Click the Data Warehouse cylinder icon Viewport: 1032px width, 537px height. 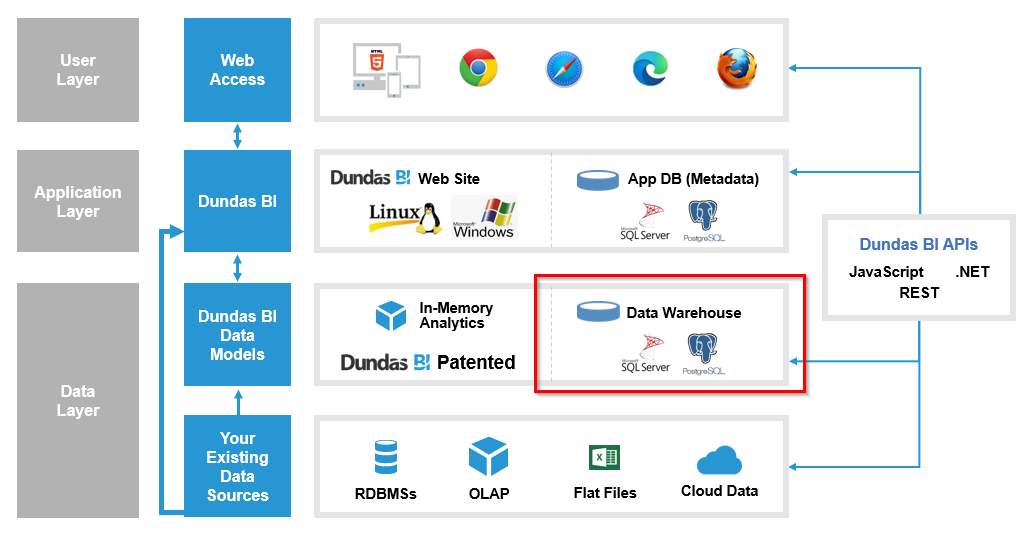598,311
